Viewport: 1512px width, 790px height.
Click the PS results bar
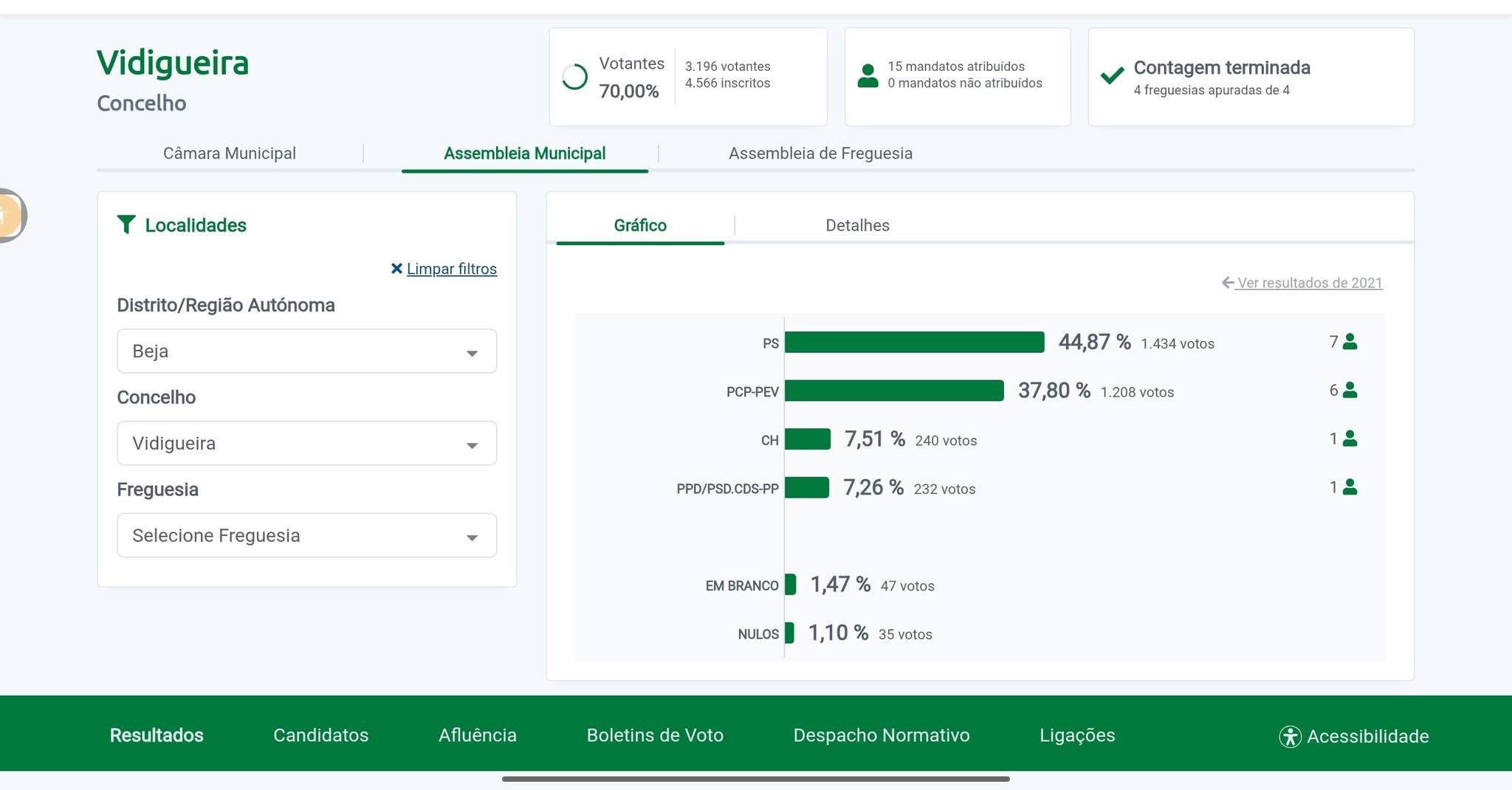click(915, 342)
